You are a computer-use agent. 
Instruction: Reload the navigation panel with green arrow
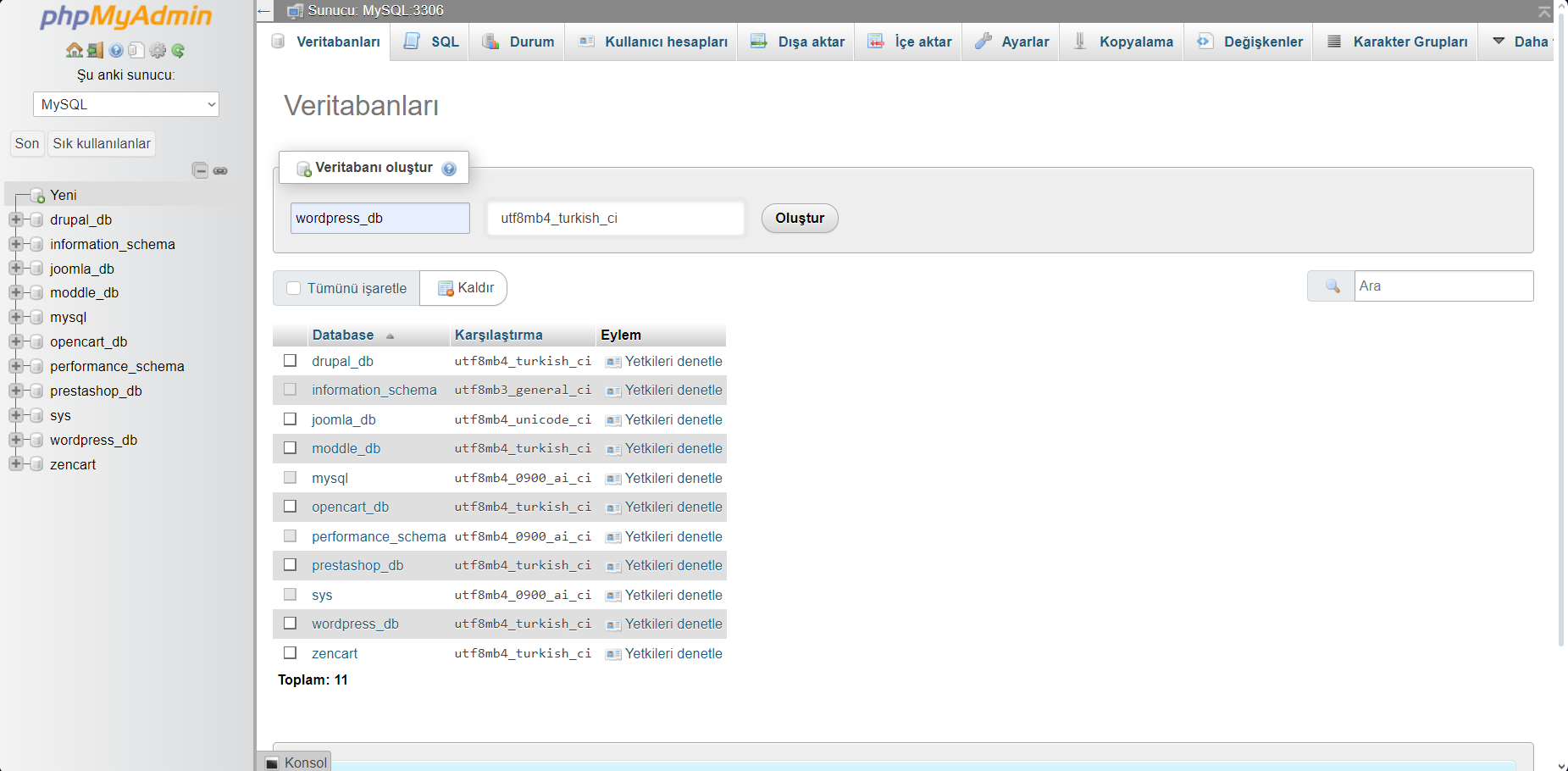(178, 50)
